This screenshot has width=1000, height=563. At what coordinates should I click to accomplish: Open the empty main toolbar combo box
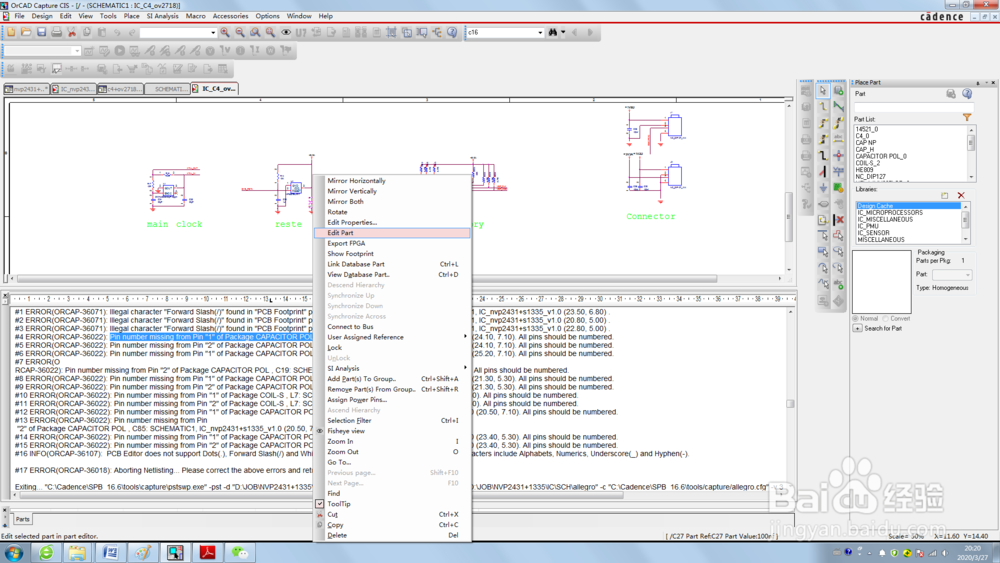pyautogui.click(x=213, y=33)
